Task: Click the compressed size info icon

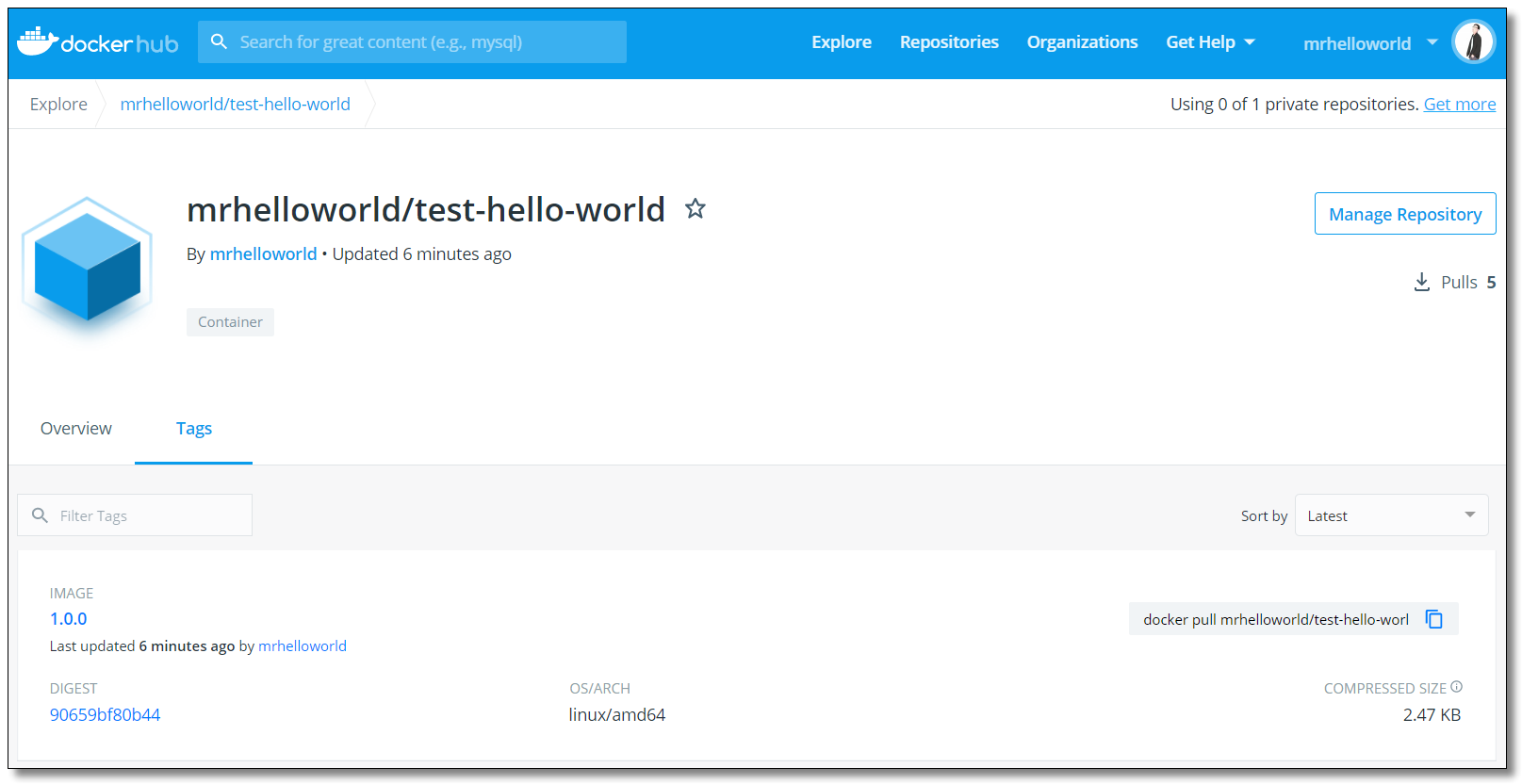Action: point(1457,687)
